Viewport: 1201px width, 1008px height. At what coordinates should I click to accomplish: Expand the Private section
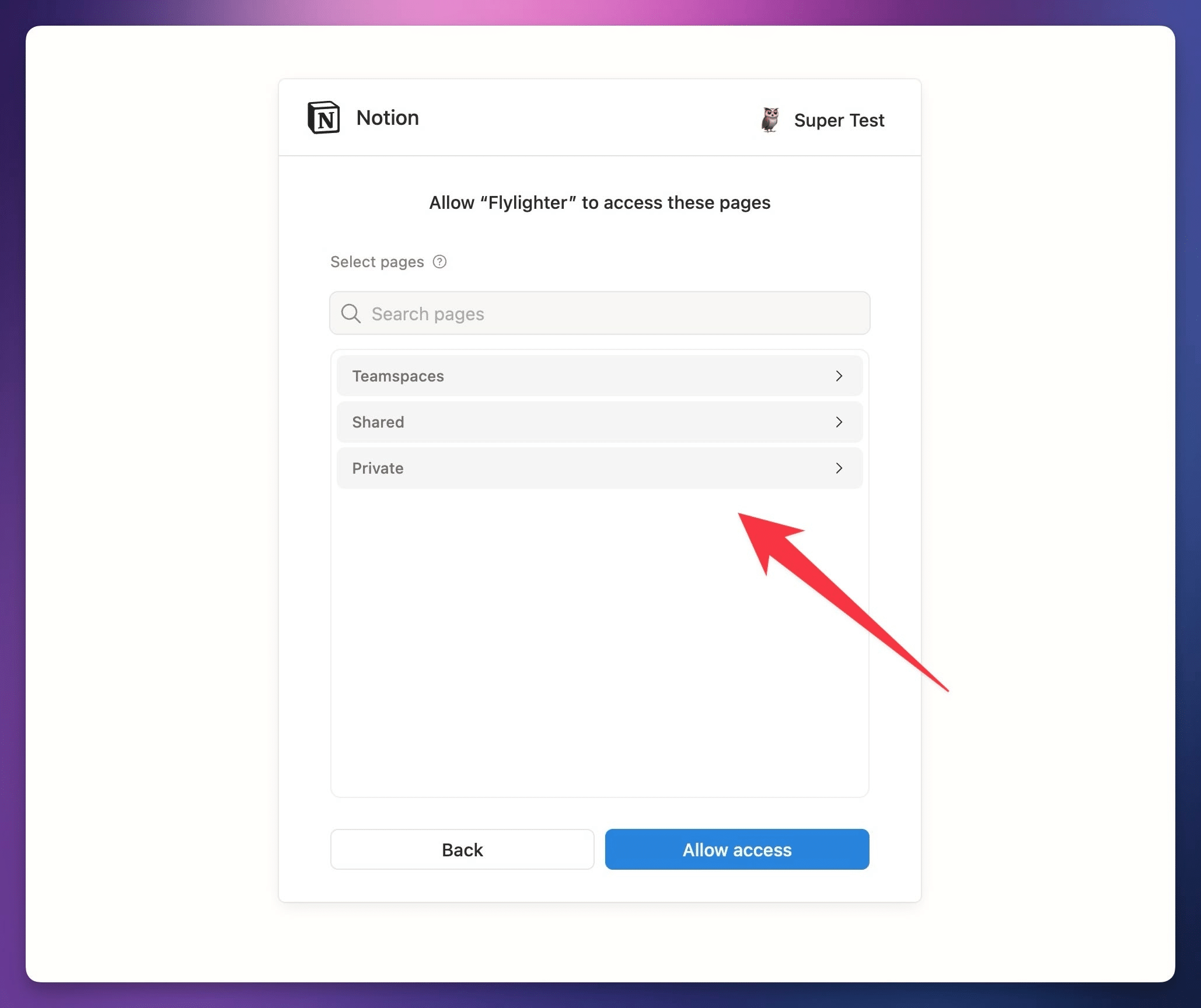(599, 468)
